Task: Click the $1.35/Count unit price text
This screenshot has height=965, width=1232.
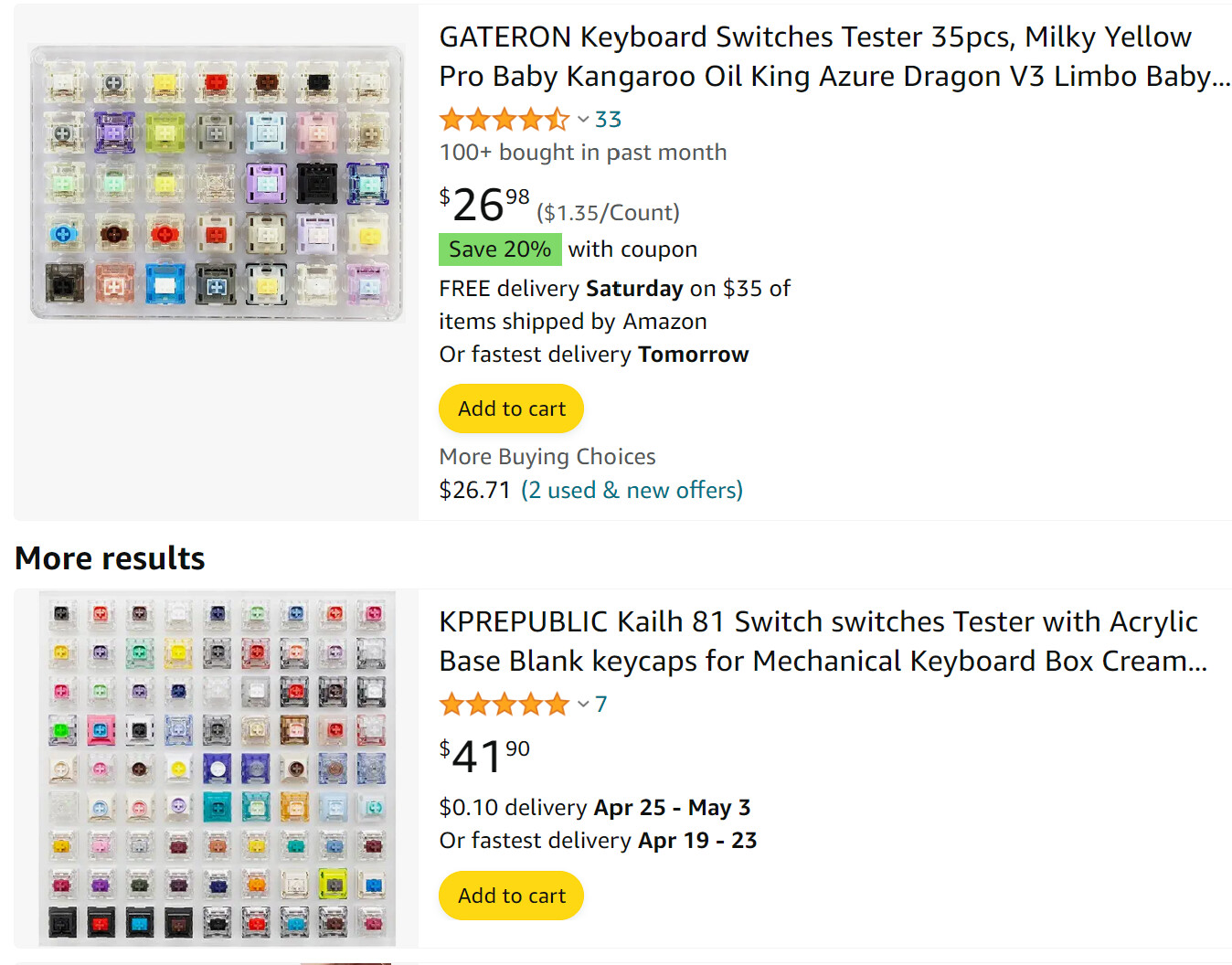Action: [x=608, y=213]
